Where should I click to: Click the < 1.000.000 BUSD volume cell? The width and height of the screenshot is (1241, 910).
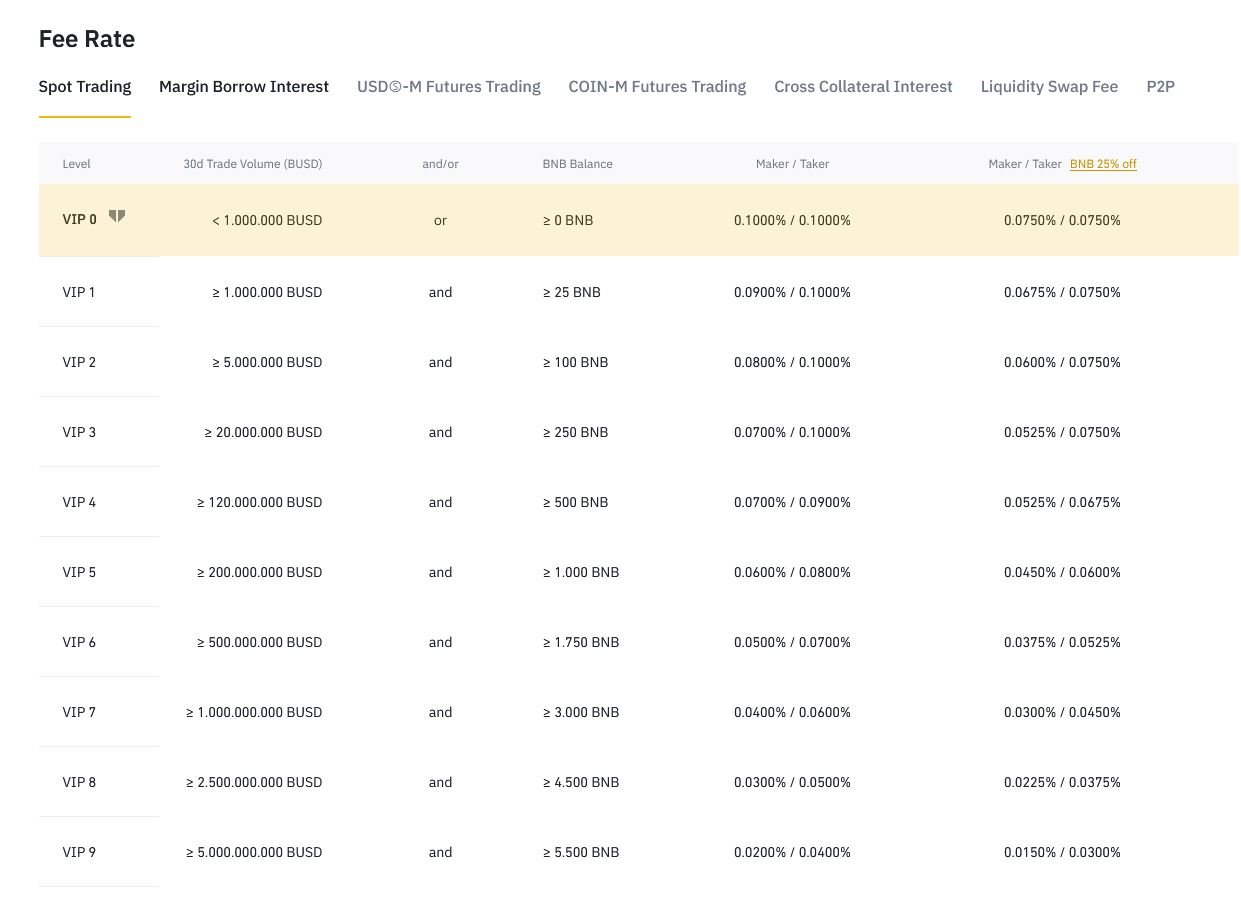tap(267, 220)
